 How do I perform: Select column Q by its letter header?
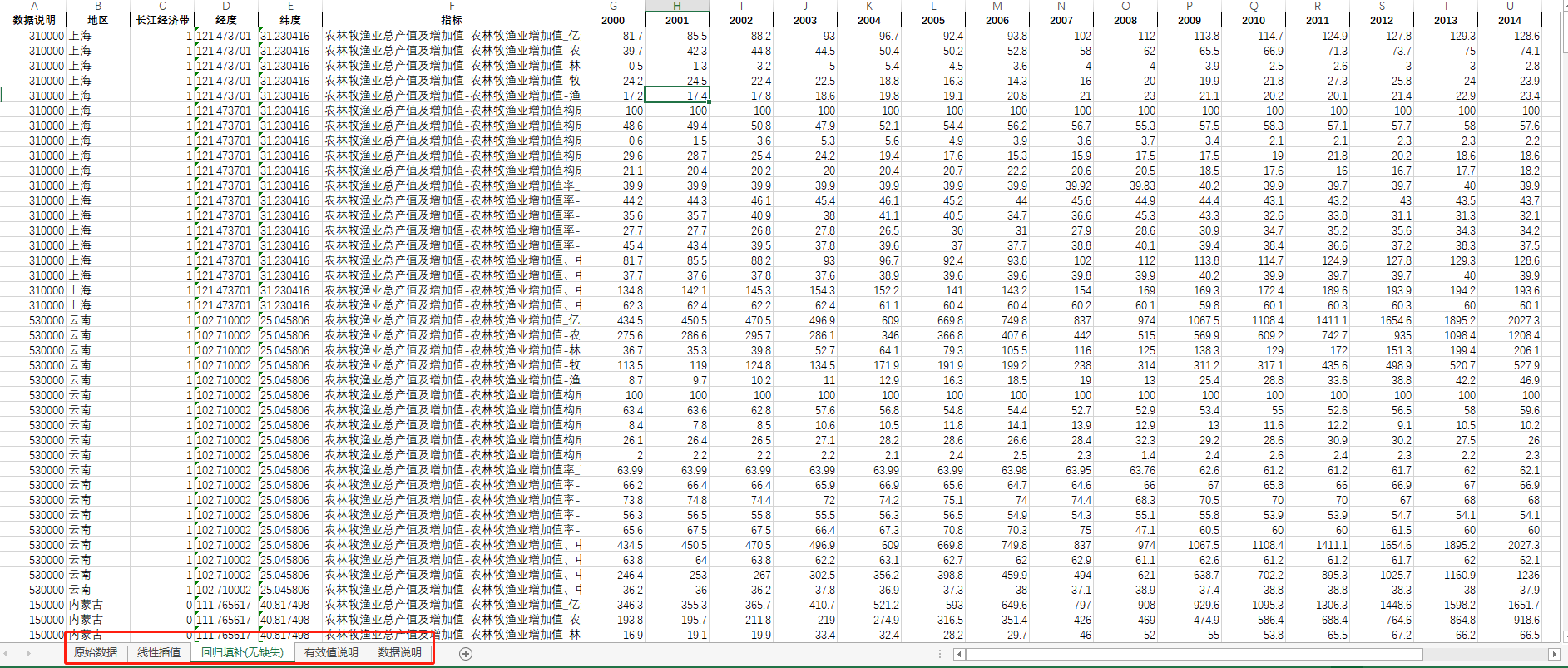[x=1254, y=6]
